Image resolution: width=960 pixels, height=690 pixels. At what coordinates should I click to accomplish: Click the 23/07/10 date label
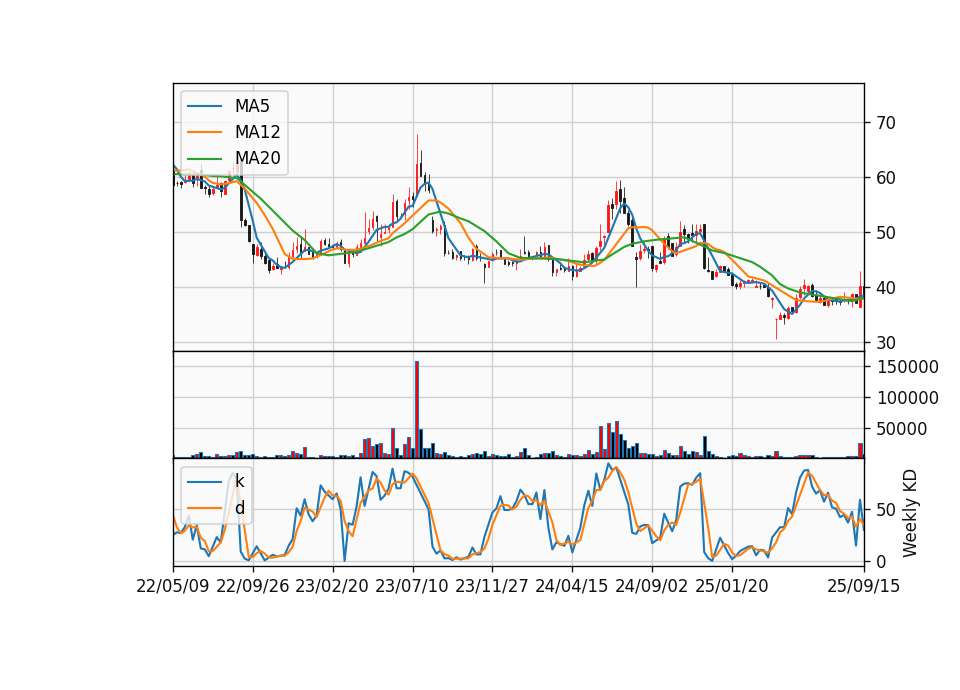point(412,586)
